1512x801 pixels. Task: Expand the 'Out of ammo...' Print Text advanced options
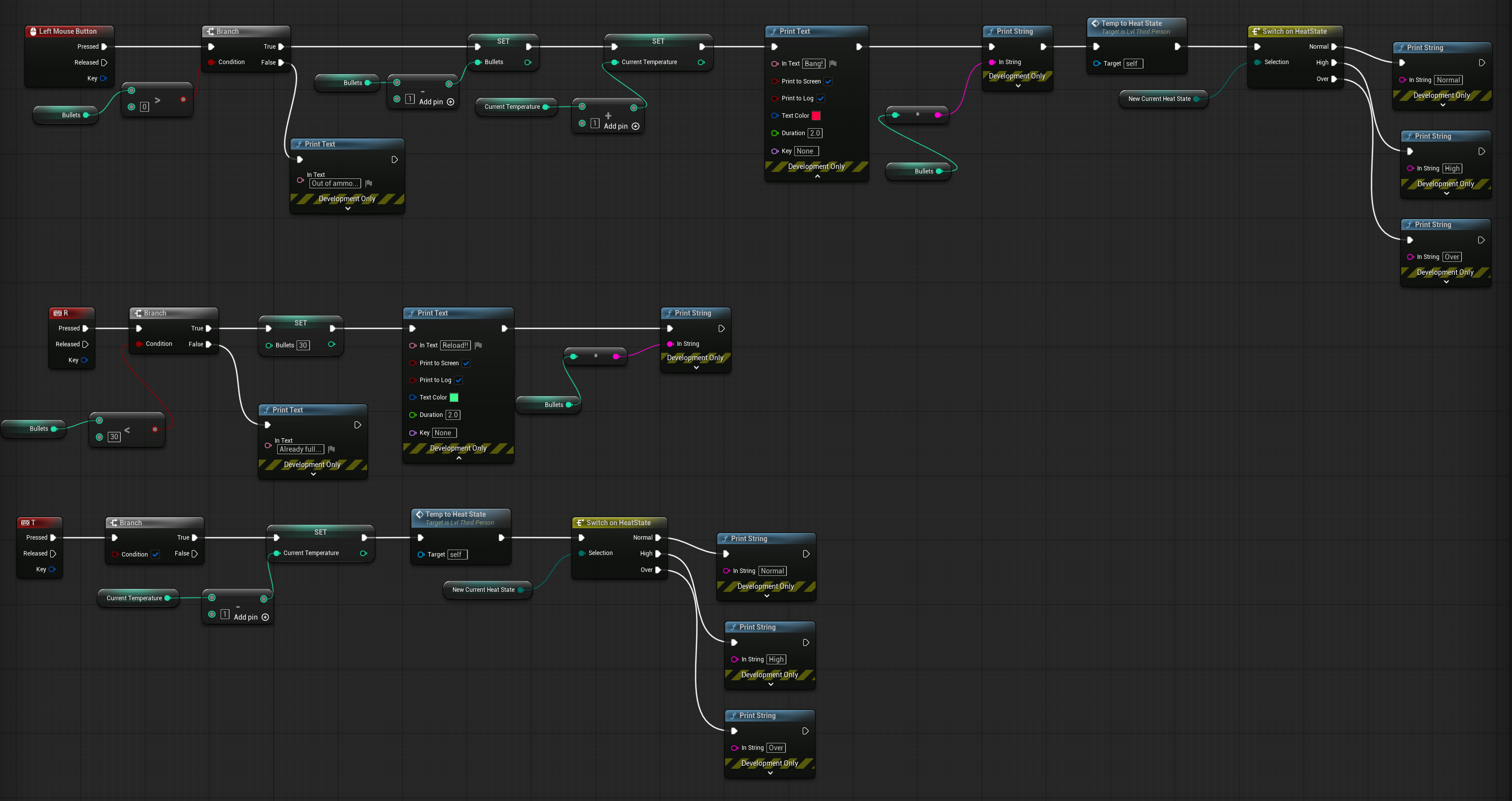click(x=348, y=209)
